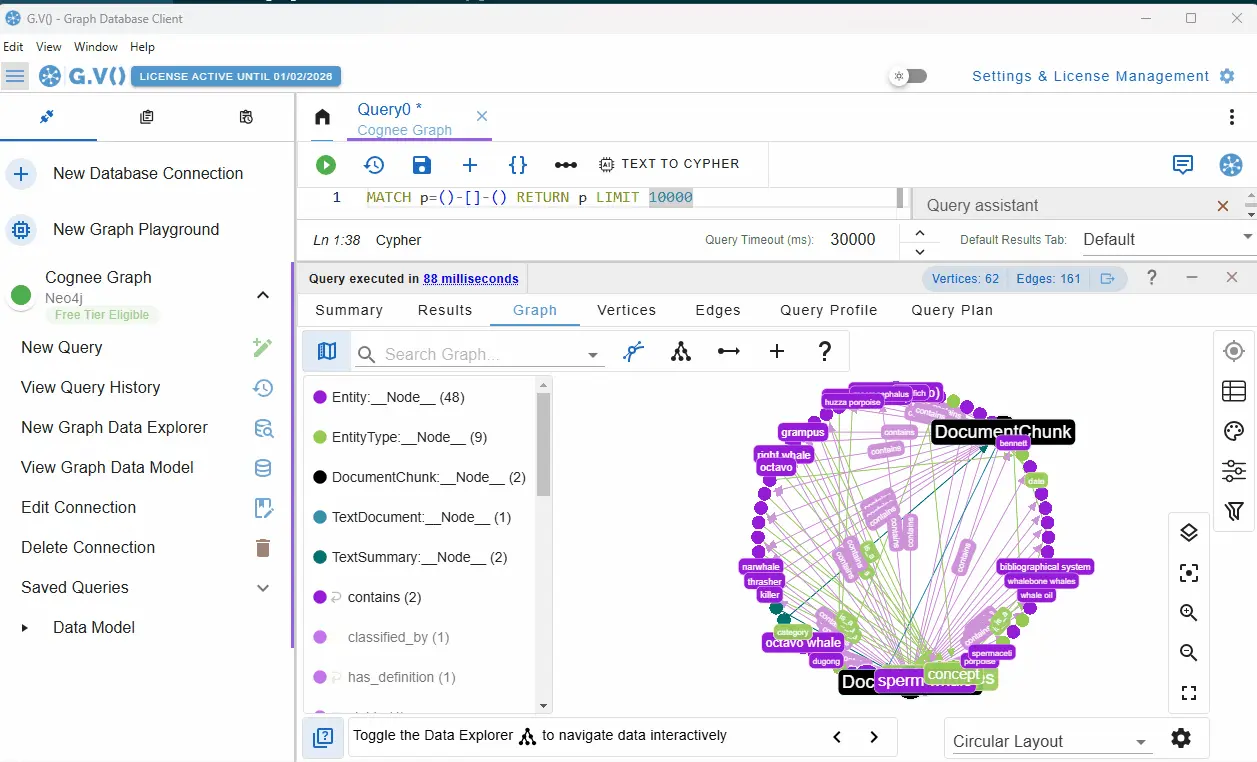The height and width of the screenshot is (762, 1257).
Task: Click the target locate icon in the right panel
Action: click(x=1234, y=351)
